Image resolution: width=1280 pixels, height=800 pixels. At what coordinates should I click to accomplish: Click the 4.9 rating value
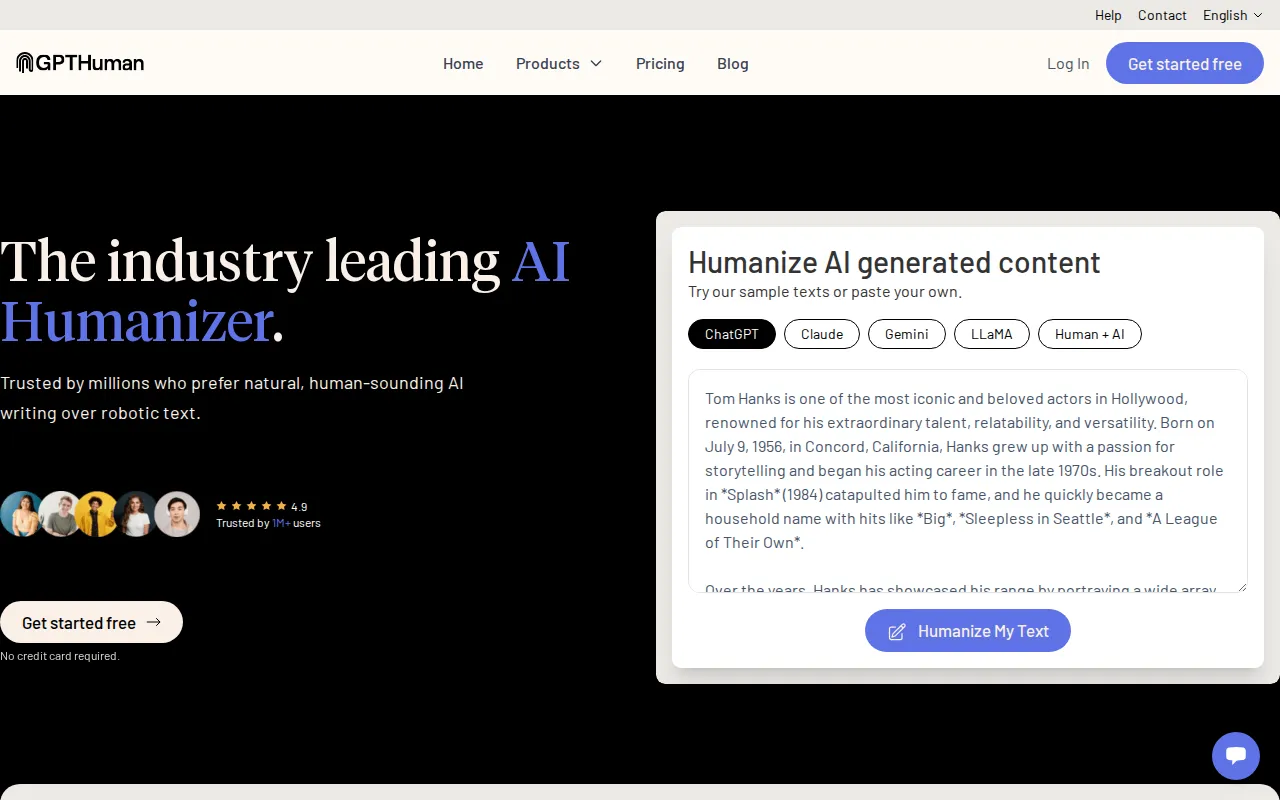click(299, 506)
